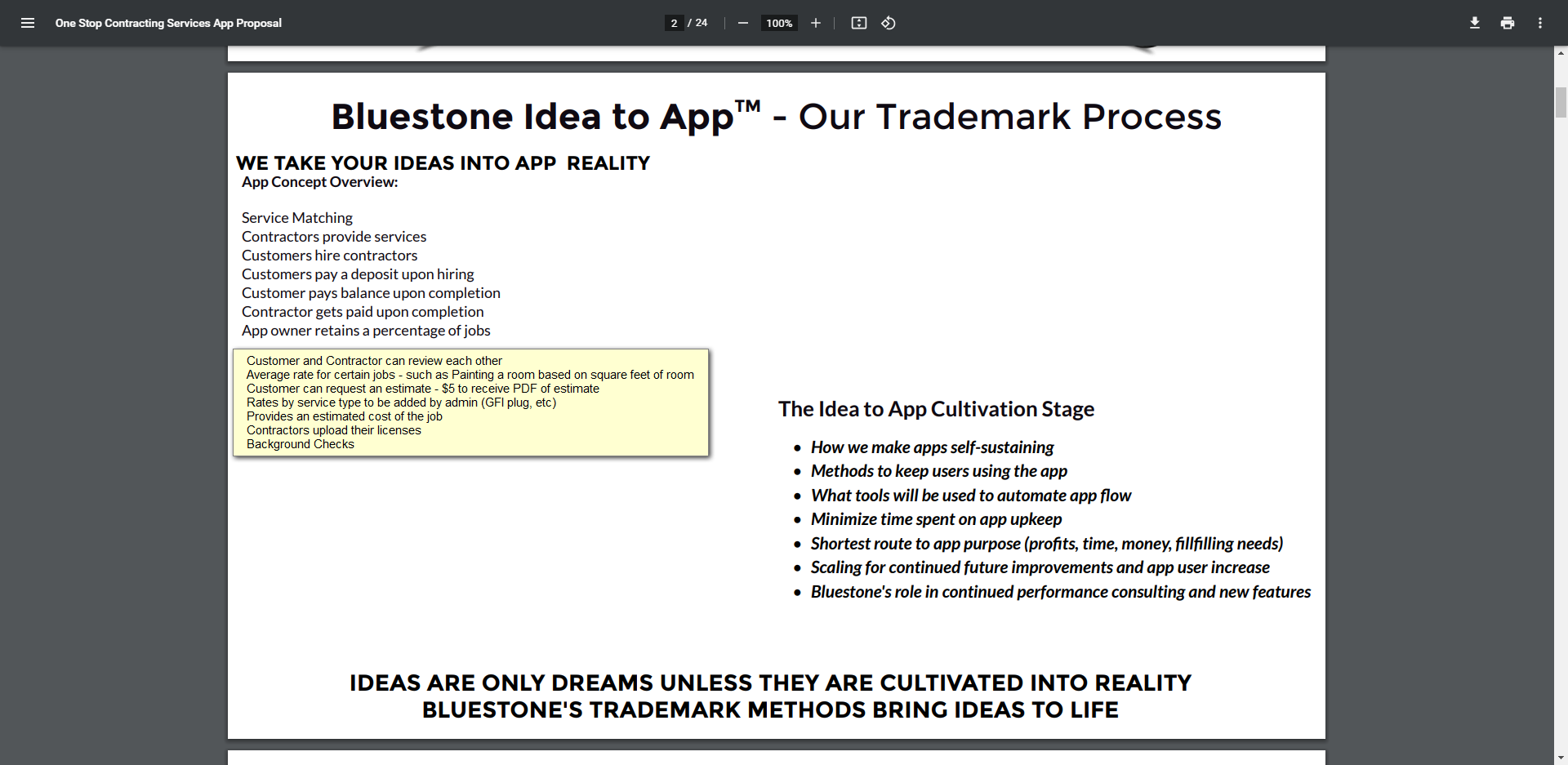Click 'Methods to keep users using the app'
Screen dimensions: 1568x765
coord(939,471)
